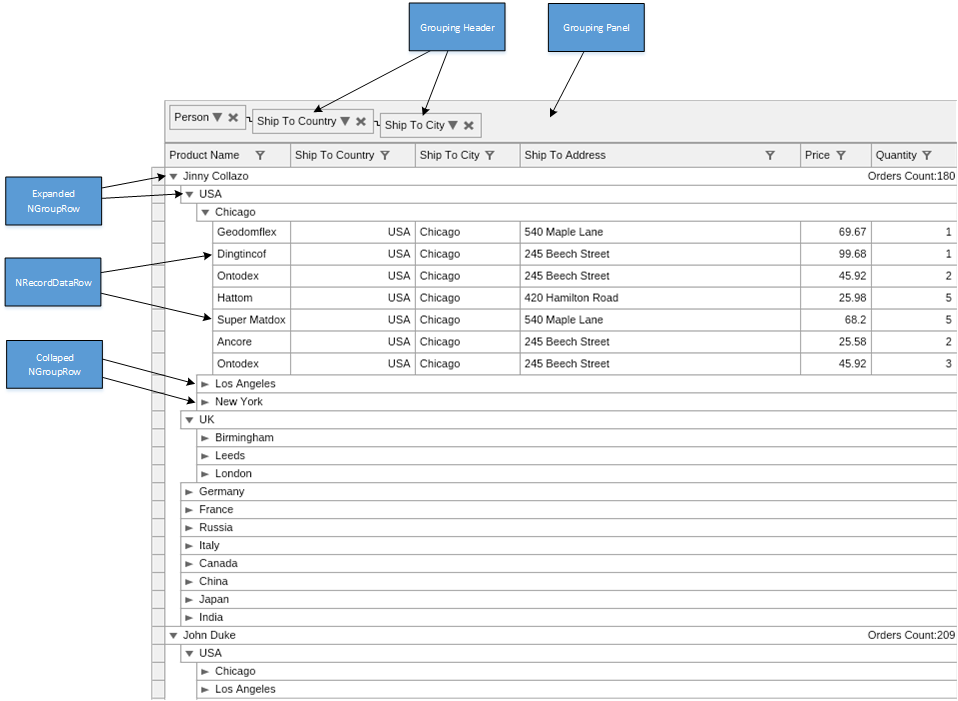Open filter for the Quantity column
This screenshot has width=958, height=701.
pos(927,156)
